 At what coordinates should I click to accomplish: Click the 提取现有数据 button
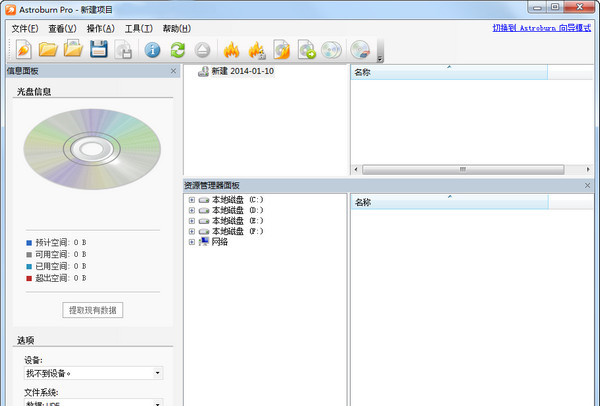pyautogui.click(x=93, y=310)
